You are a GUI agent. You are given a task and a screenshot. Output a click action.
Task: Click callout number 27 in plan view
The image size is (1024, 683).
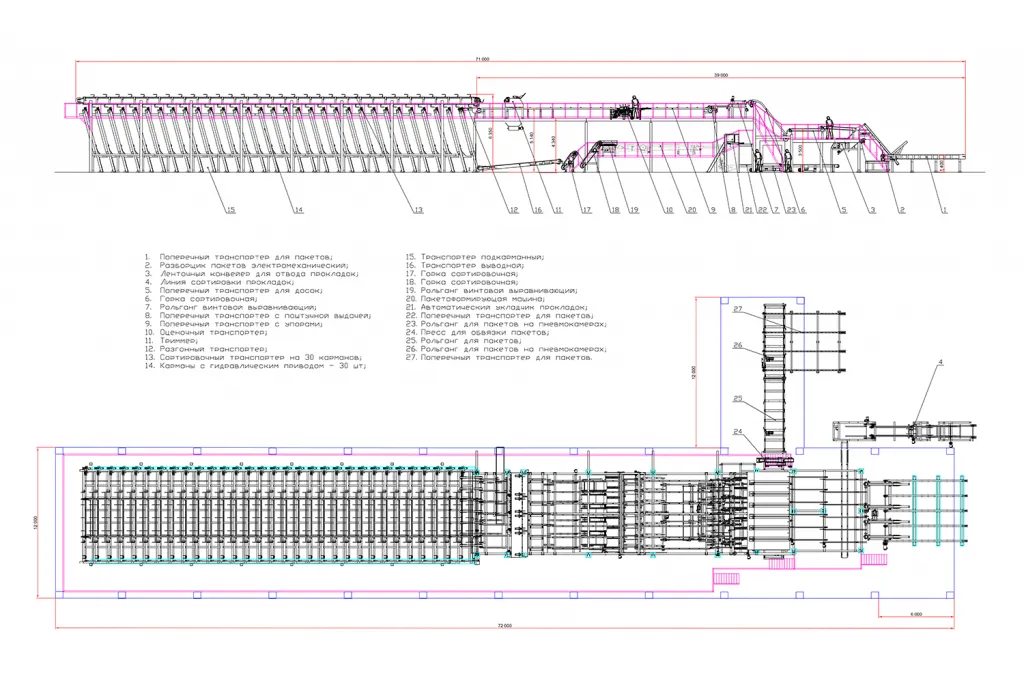point(738,309)
